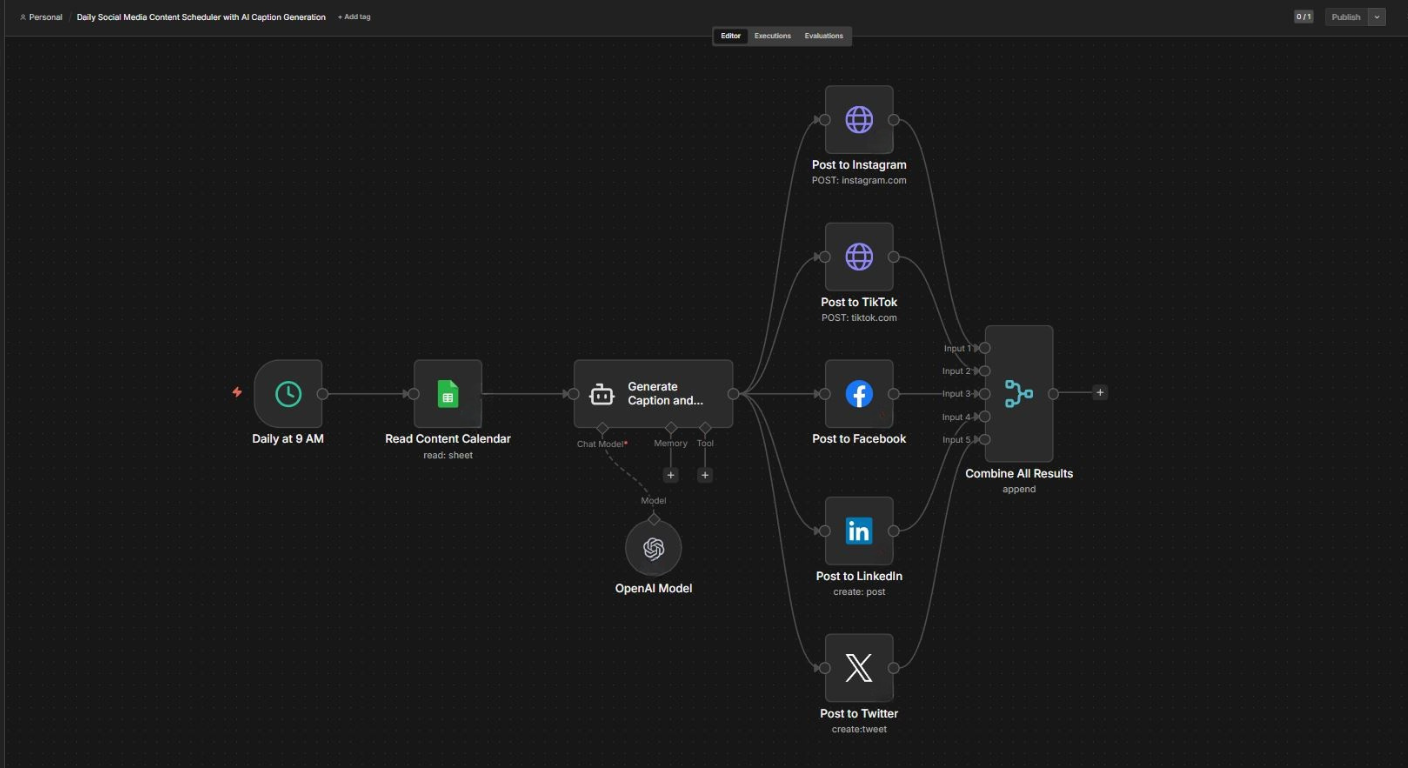The height and width of the screenshot is (768, 1408).
Task: Open the Daily at 9 AM schedule trigger node
Action: pos(286,394)
